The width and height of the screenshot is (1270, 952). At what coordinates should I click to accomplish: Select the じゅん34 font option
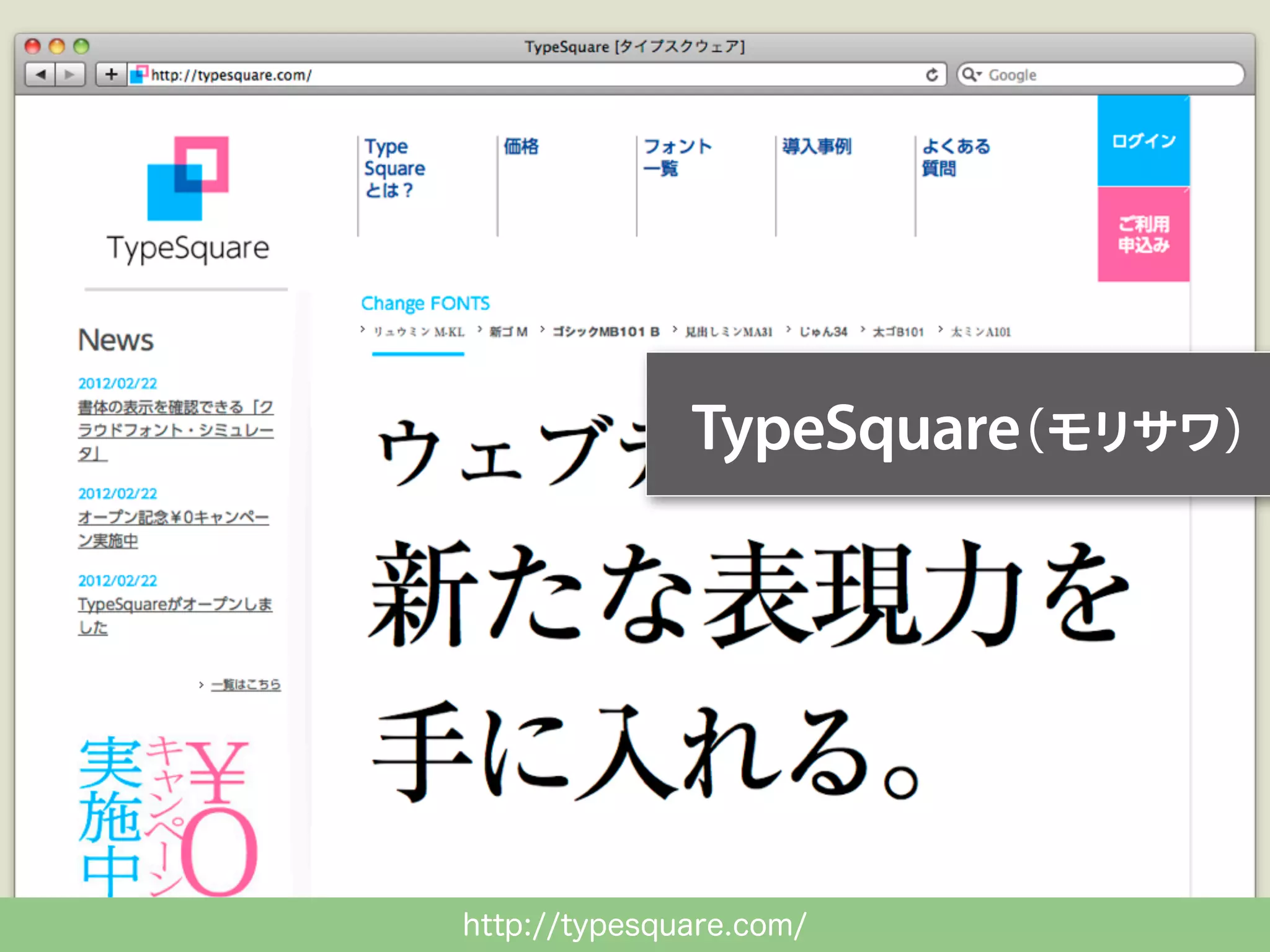pos(823,332)
